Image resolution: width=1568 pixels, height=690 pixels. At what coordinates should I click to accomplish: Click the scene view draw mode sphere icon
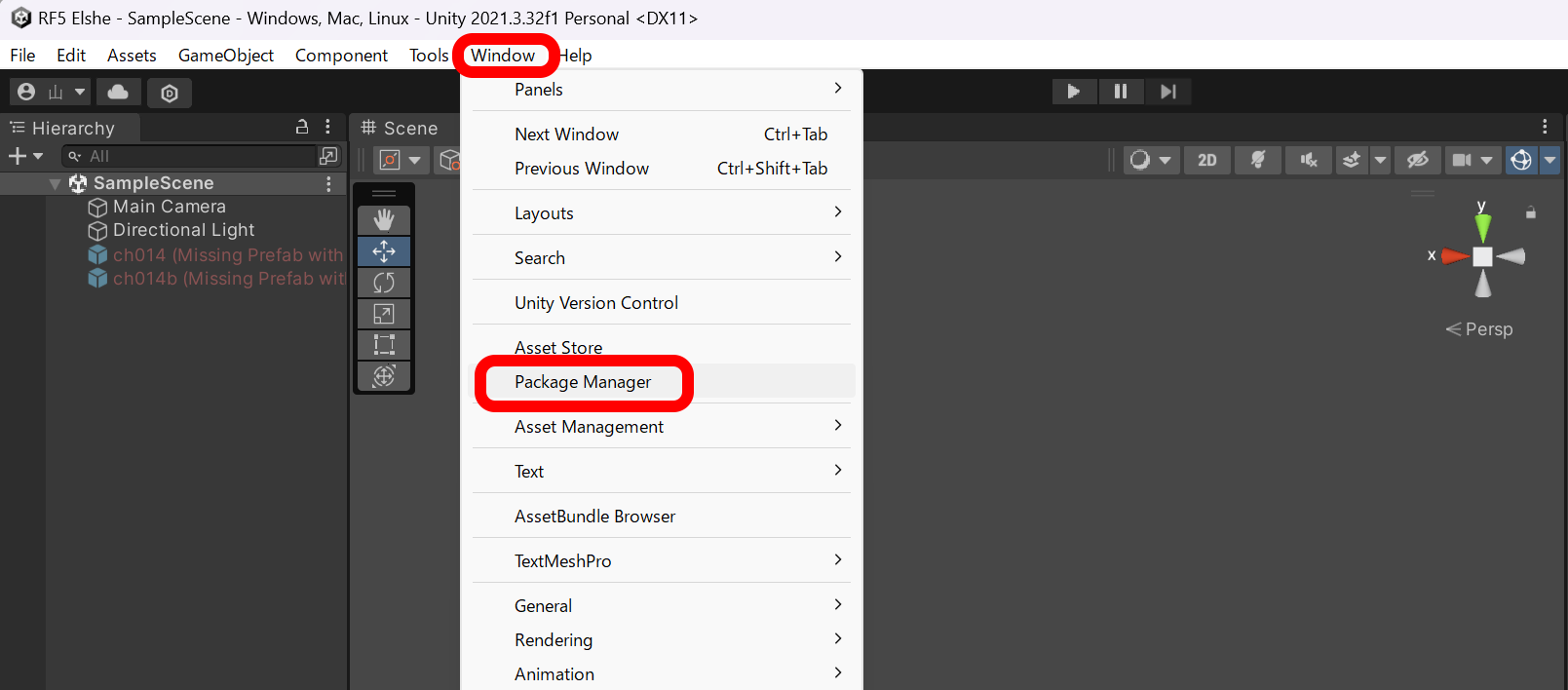point(1139,160)
